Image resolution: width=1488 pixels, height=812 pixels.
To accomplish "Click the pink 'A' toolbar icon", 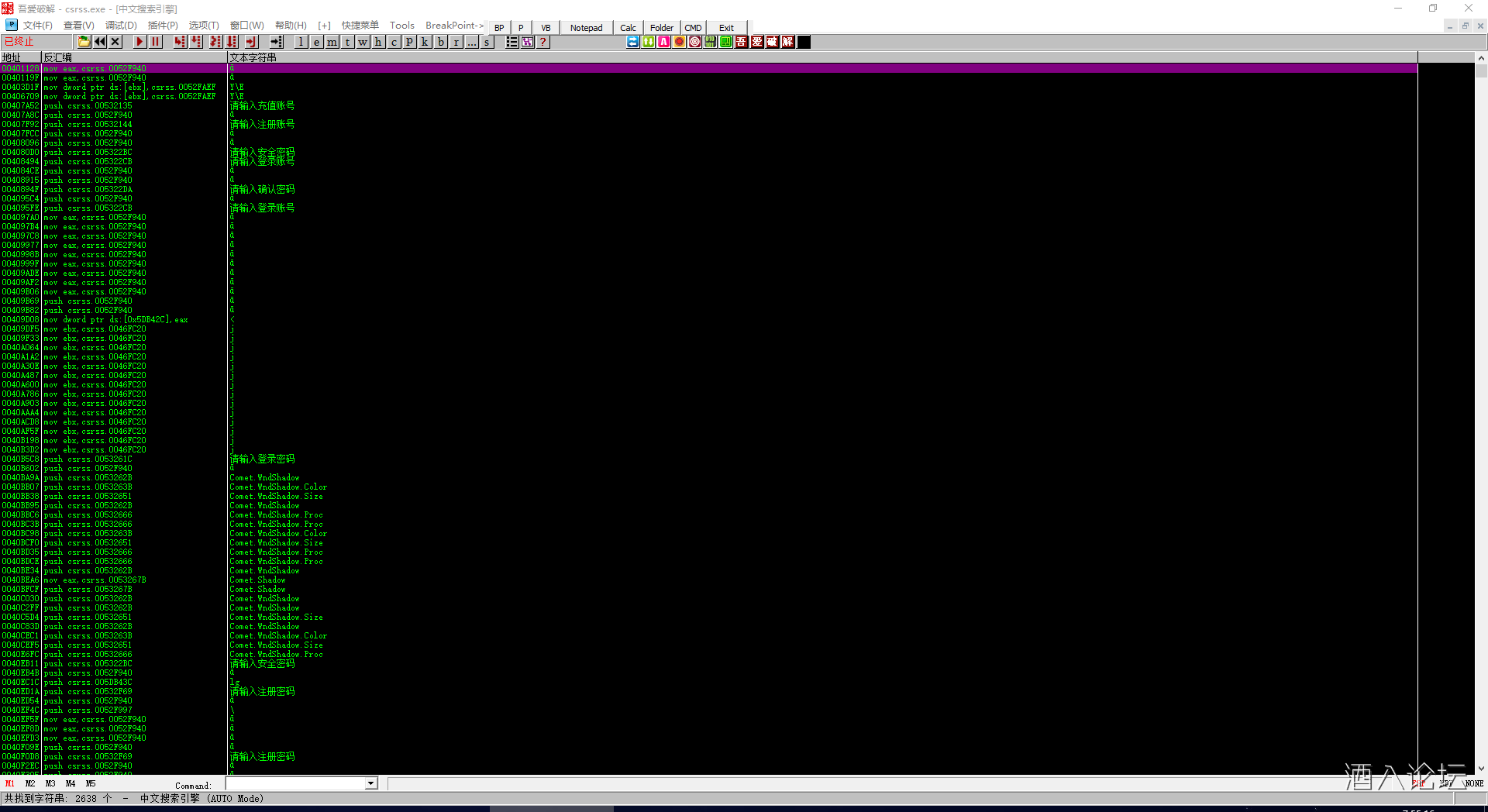I will 664,42.
